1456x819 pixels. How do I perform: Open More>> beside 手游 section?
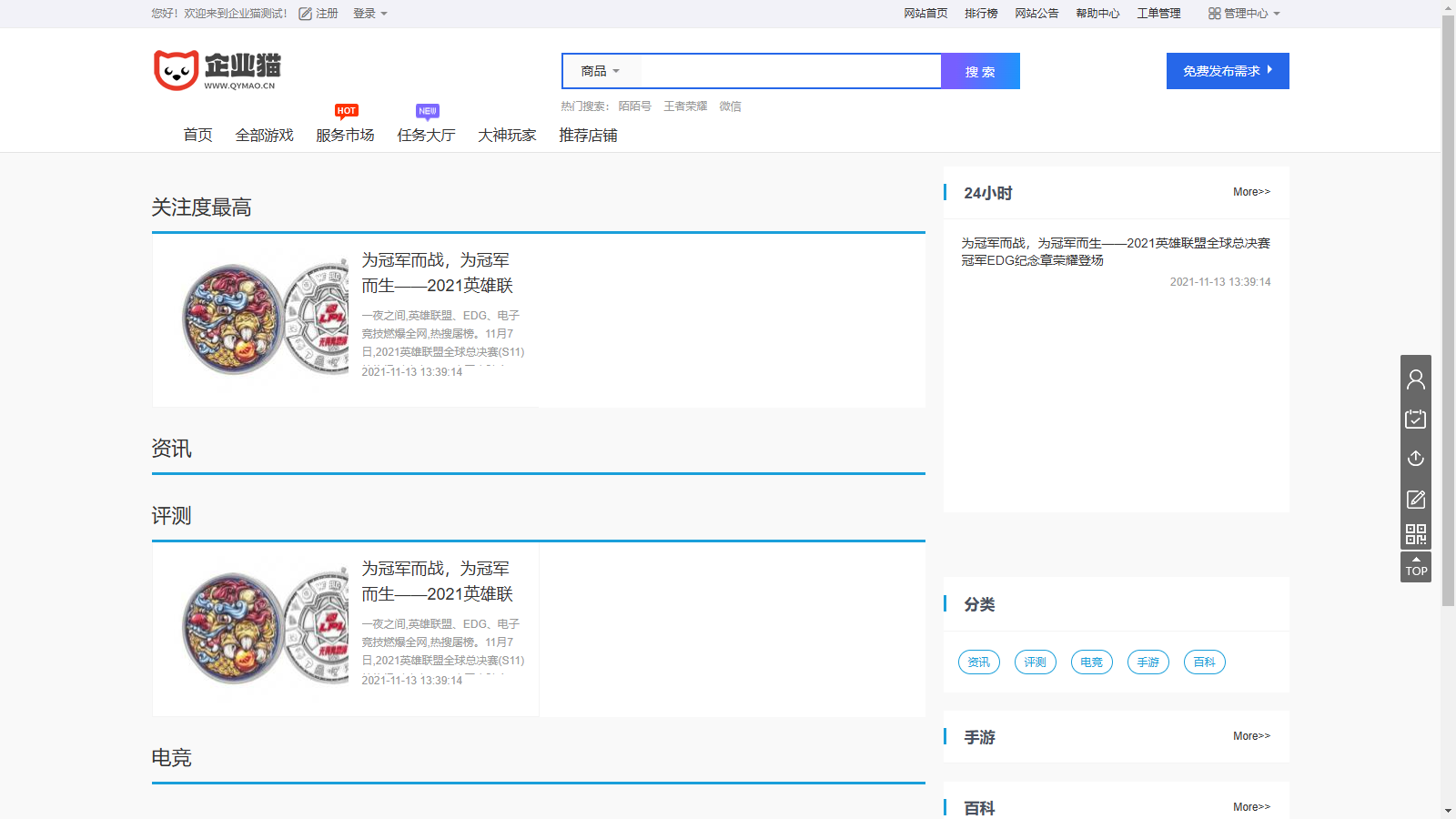click(1251, 736)
